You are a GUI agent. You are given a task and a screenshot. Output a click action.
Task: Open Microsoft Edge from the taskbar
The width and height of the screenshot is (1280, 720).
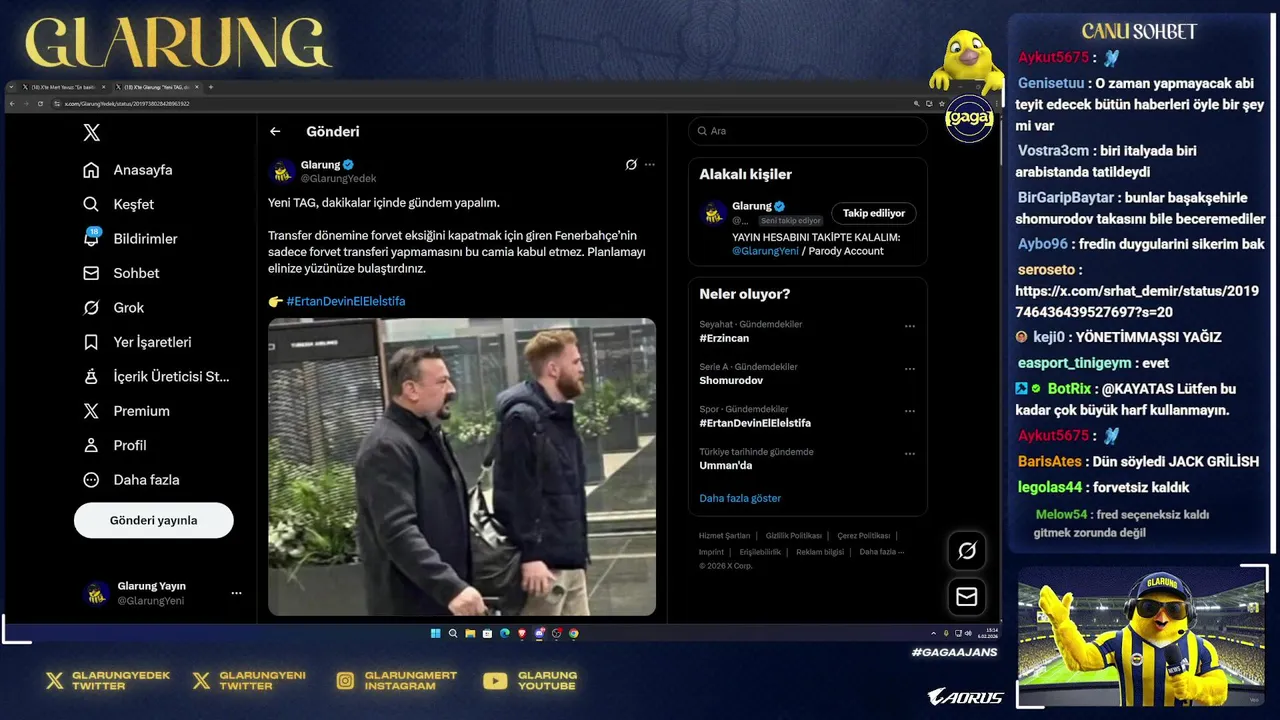(504, 633)
